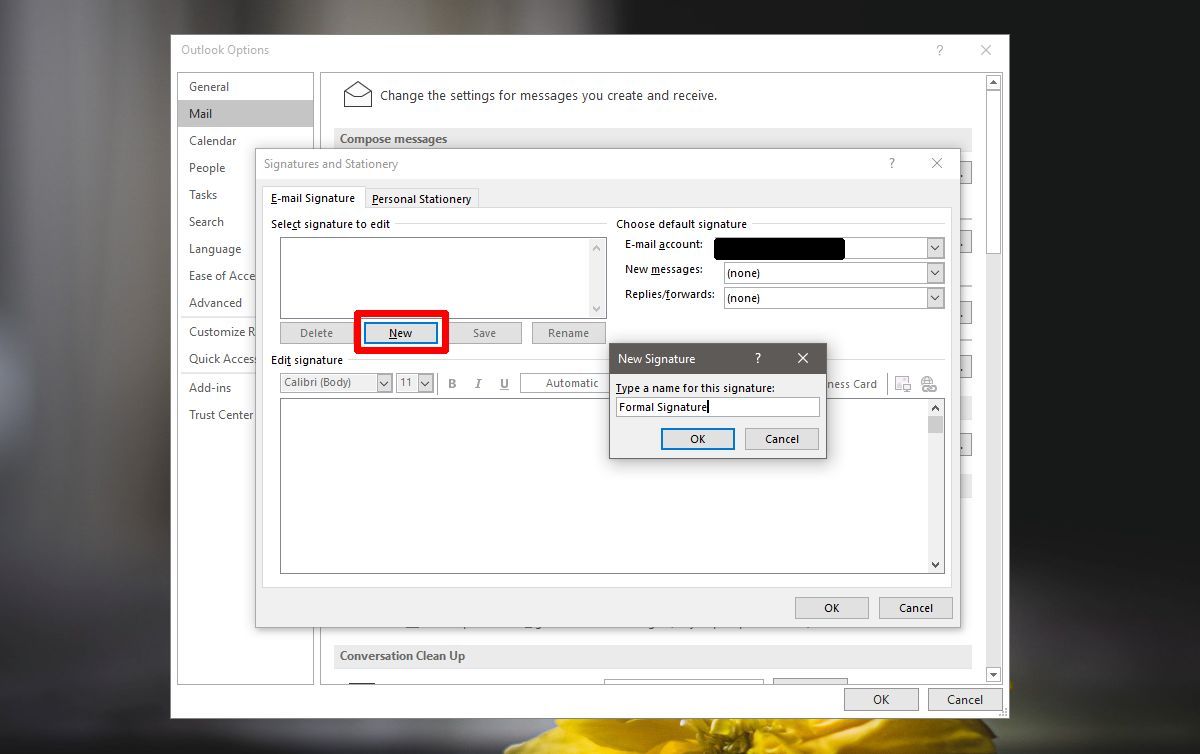Open the Business Card inserter
Screen dimensions: 1200x754
tap(850, 383)
